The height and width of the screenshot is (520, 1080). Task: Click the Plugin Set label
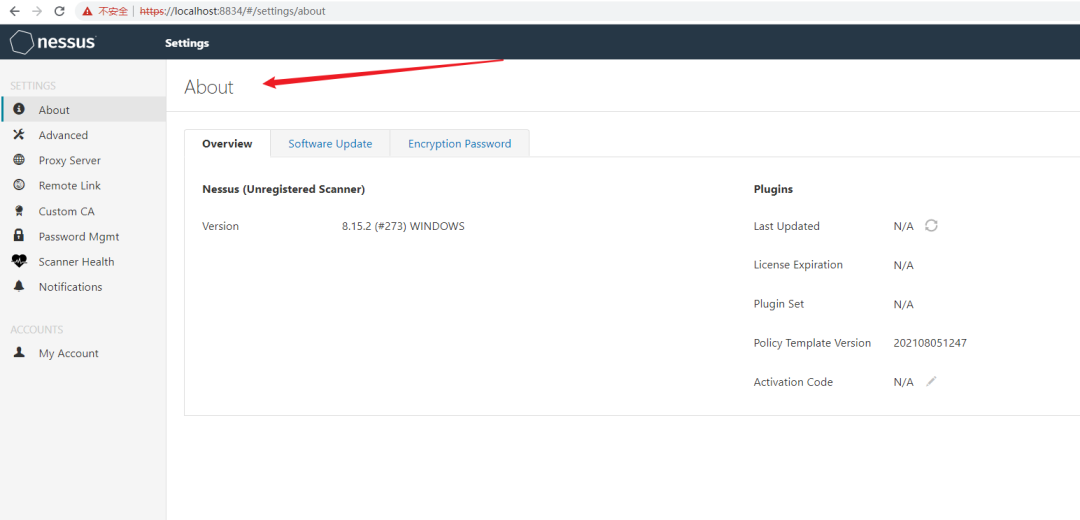click(778, 304)
